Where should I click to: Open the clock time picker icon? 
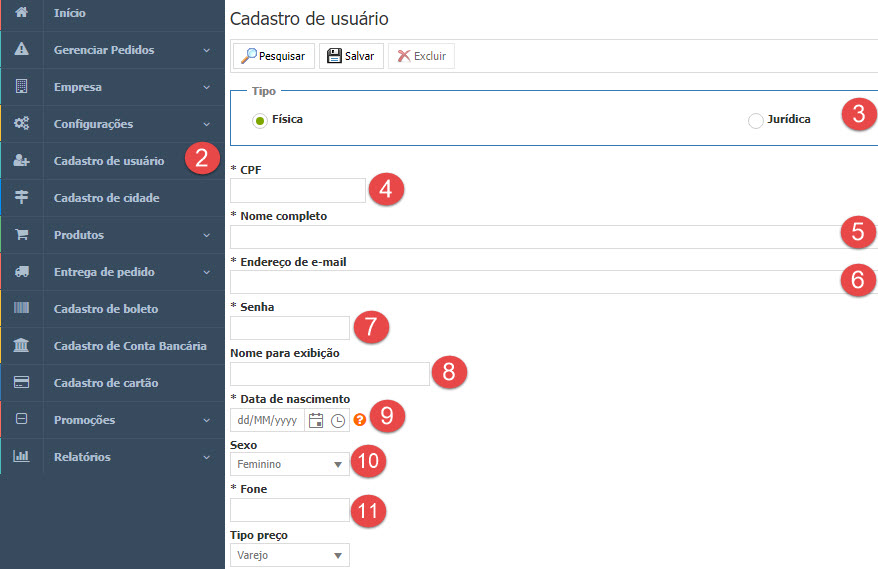click(x=338, y=420)
